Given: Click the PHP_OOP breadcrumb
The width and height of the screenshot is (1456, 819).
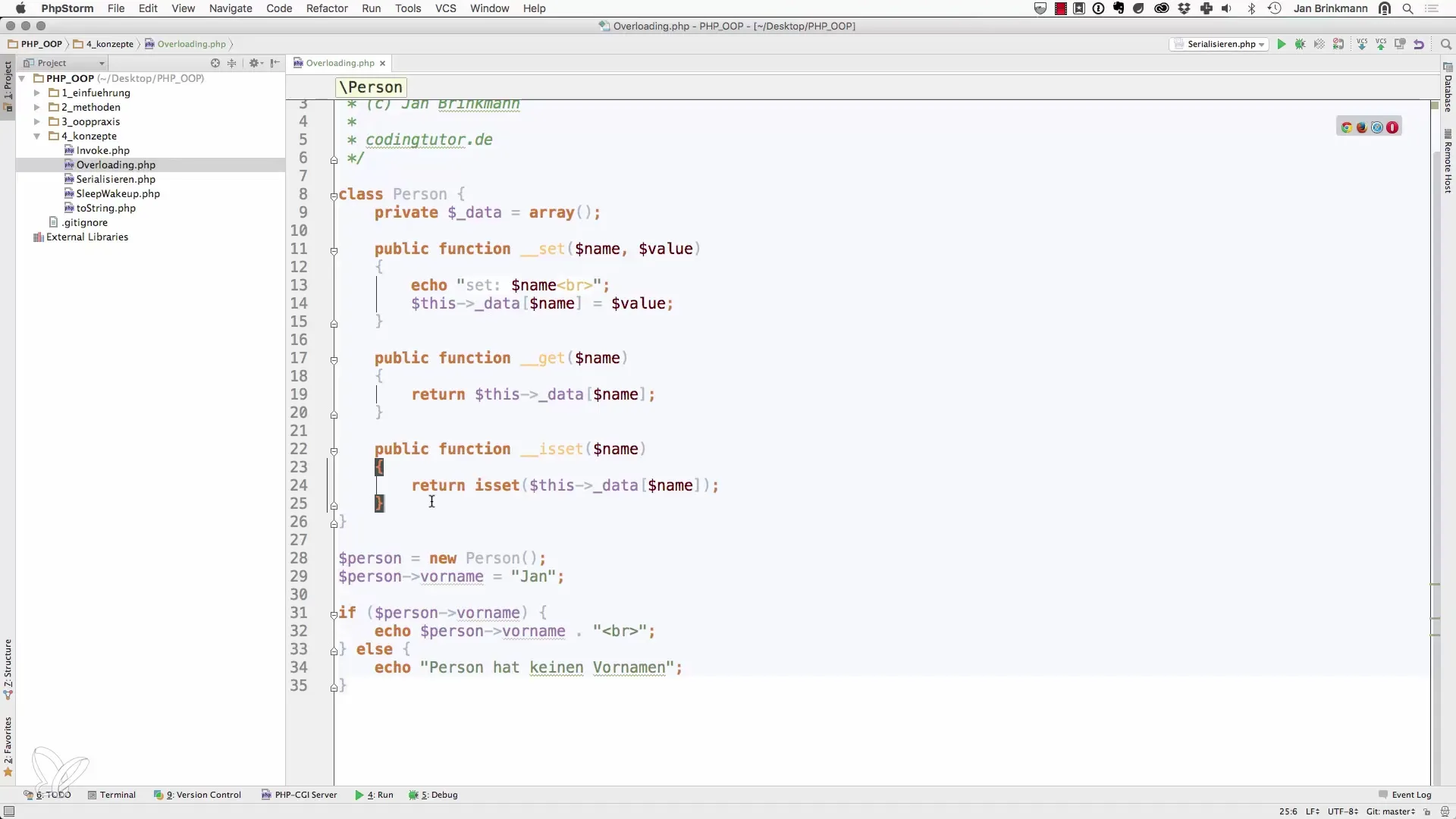Looking at the screenshot, I should click(x=36, y=44).
